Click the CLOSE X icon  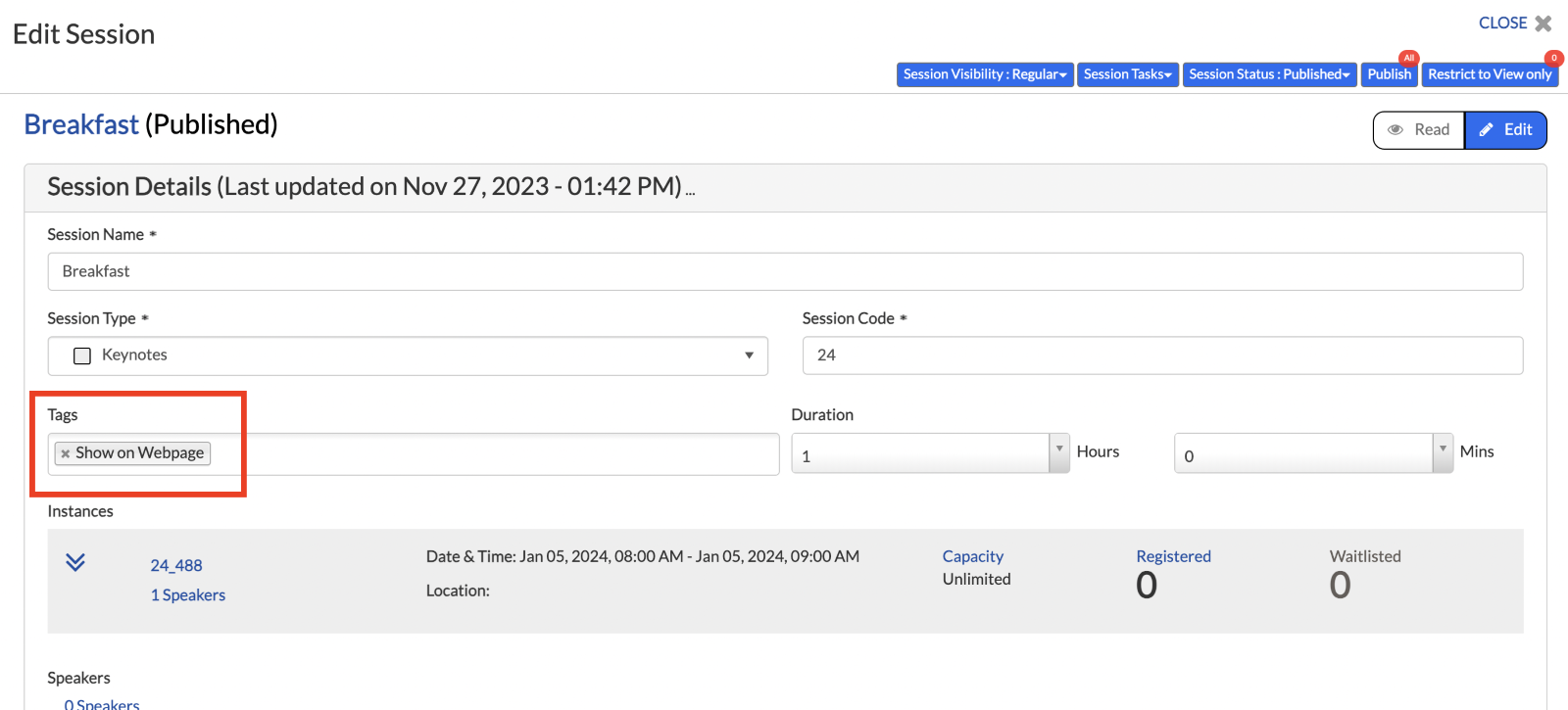tap(1543, 24)
